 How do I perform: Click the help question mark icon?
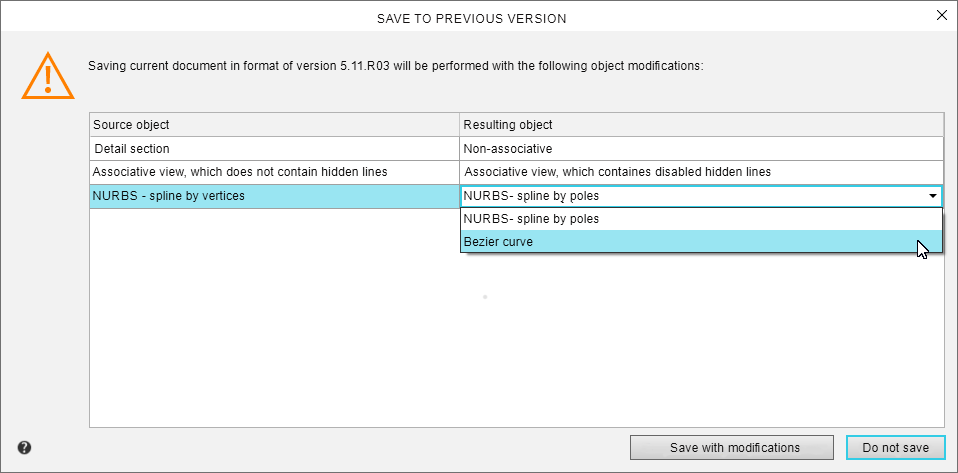[x=24, y=448]
